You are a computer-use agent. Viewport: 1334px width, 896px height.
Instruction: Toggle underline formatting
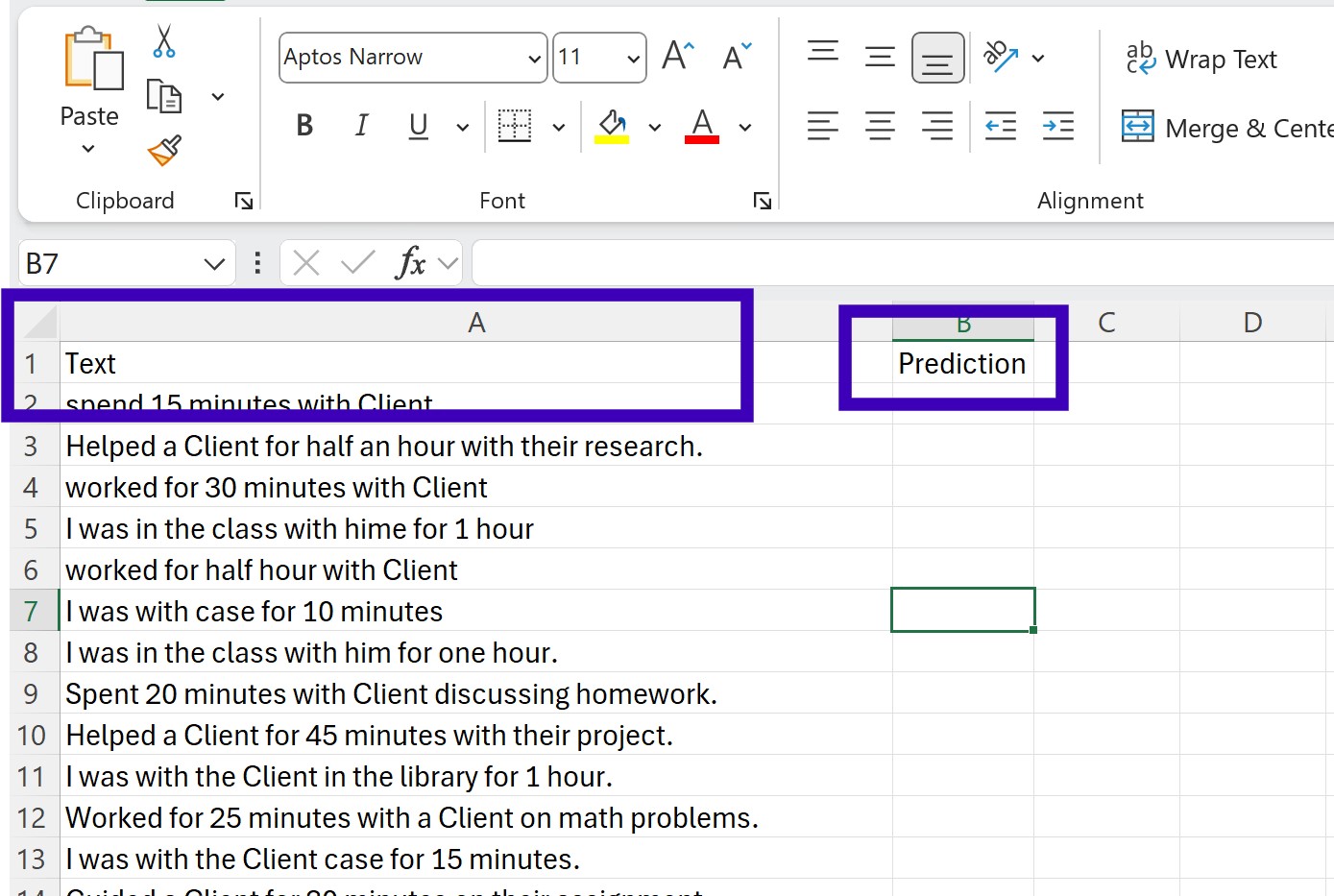[418, 125]
